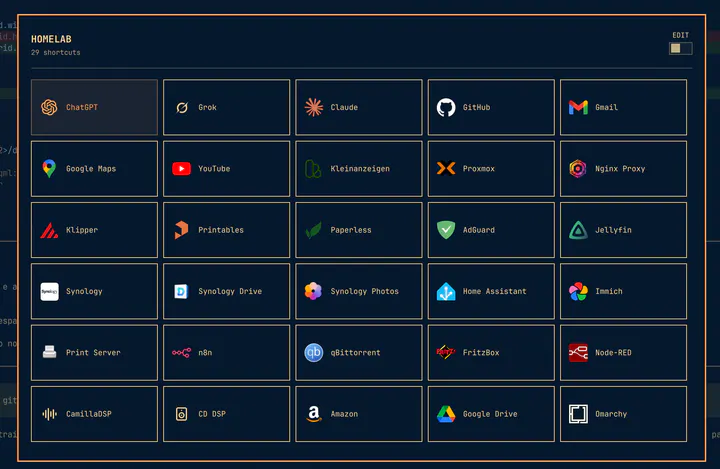720x469 pixels.
Task: Launch the Printables shortcut label
Action: click(x=221, y=230)
